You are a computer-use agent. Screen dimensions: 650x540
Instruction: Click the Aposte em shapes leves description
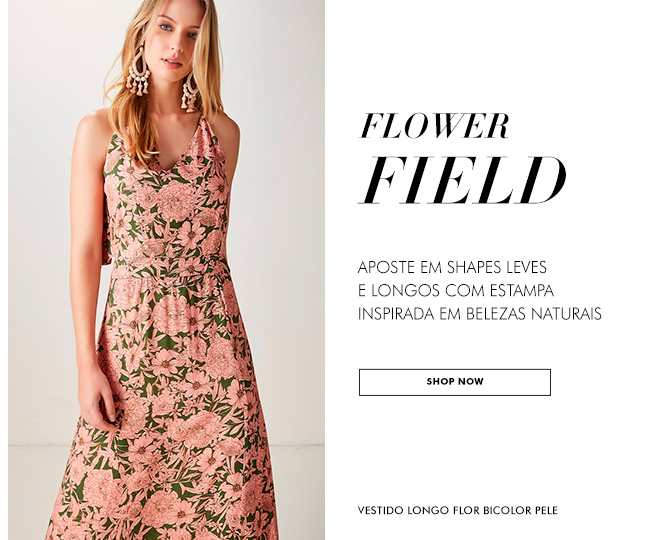(480, 291)
